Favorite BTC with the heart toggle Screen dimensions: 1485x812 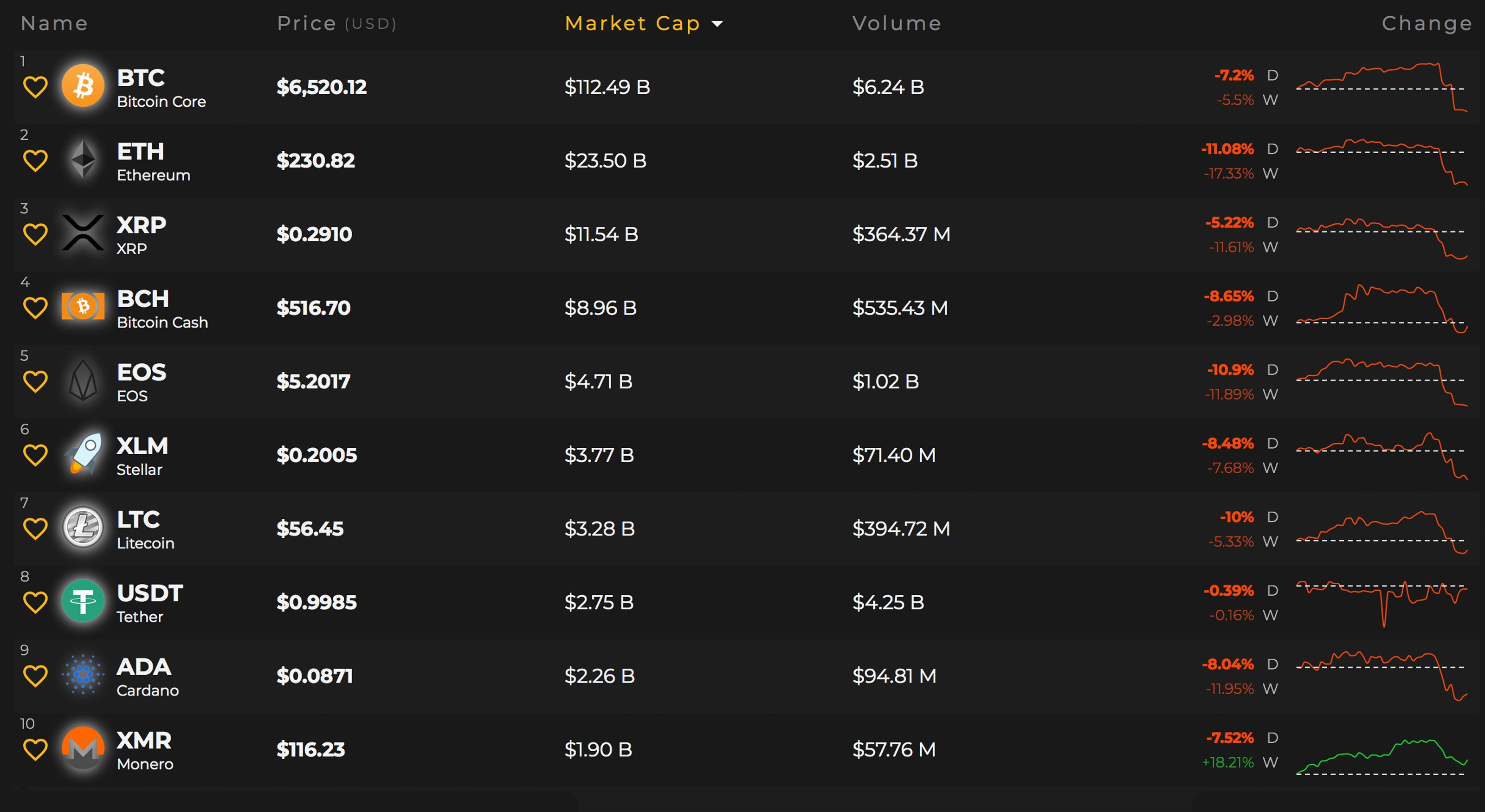(35, 88)
